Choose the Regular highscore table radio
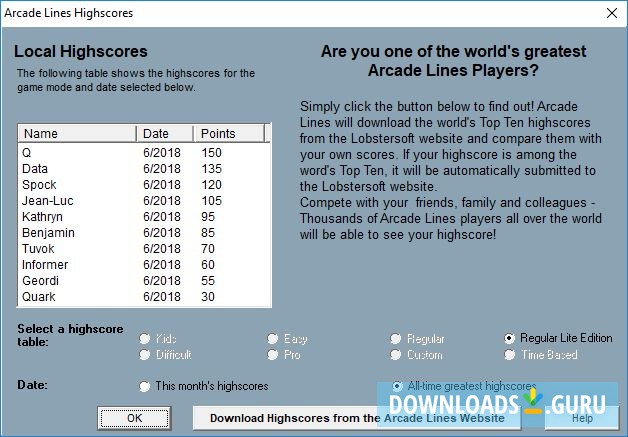The height and width of the screenshot is (437, 628). coord(396,338)
